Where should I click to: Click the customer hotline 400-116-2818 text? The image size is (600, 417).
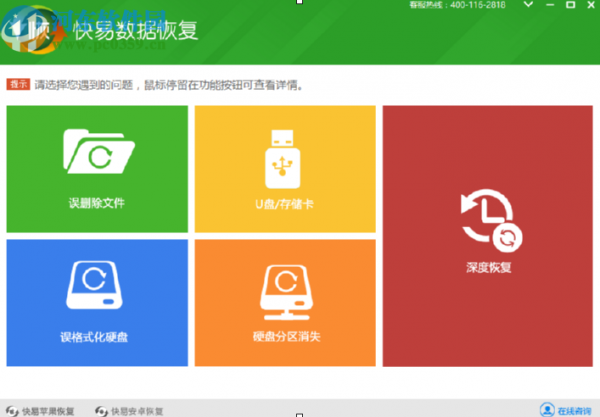457,5
